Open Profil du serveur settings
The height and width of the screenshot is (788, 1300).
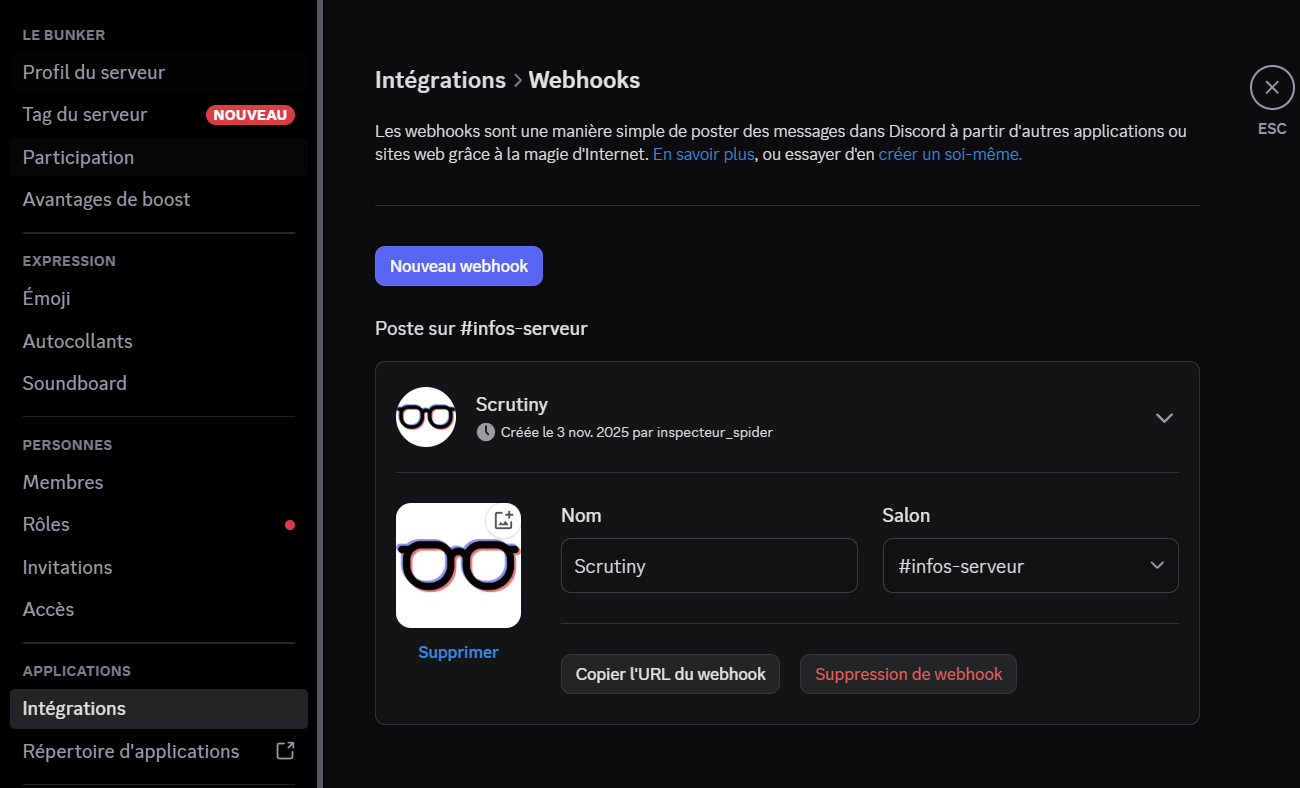(x=94, y=72)
